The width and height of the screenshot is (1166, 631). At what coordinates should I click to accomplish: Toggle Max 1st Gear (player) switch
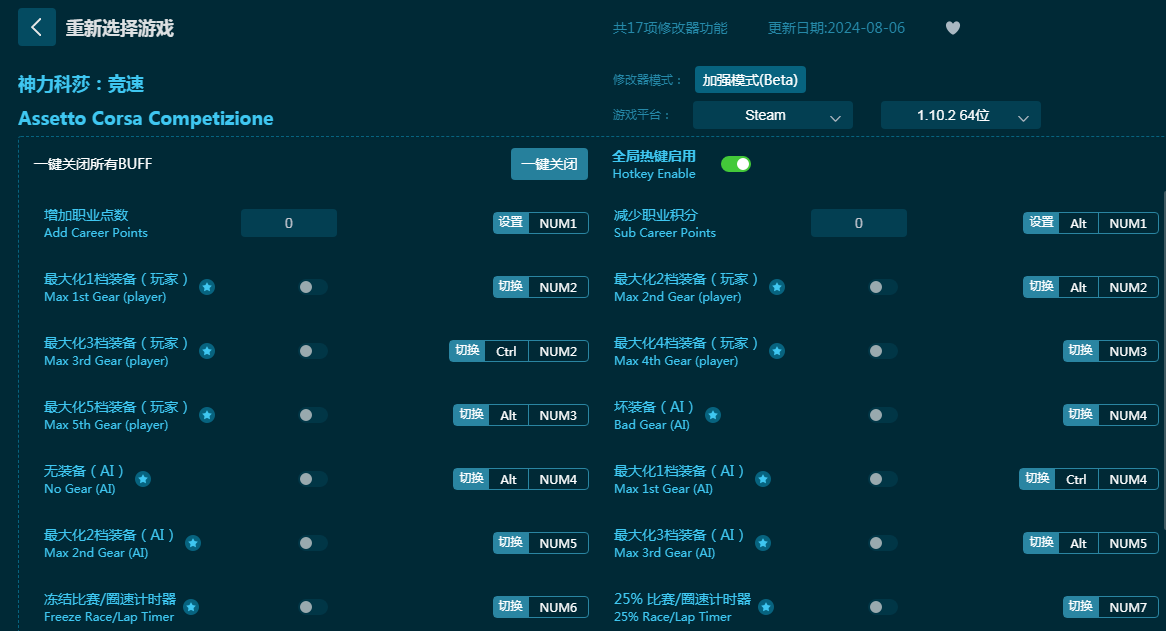click(313, 287)
